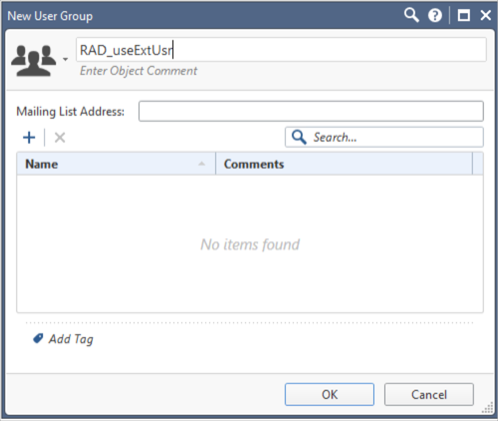498x421 pixels.
Task: Focus the group name field RAD_useExtUsr
Action: [281, 50]
